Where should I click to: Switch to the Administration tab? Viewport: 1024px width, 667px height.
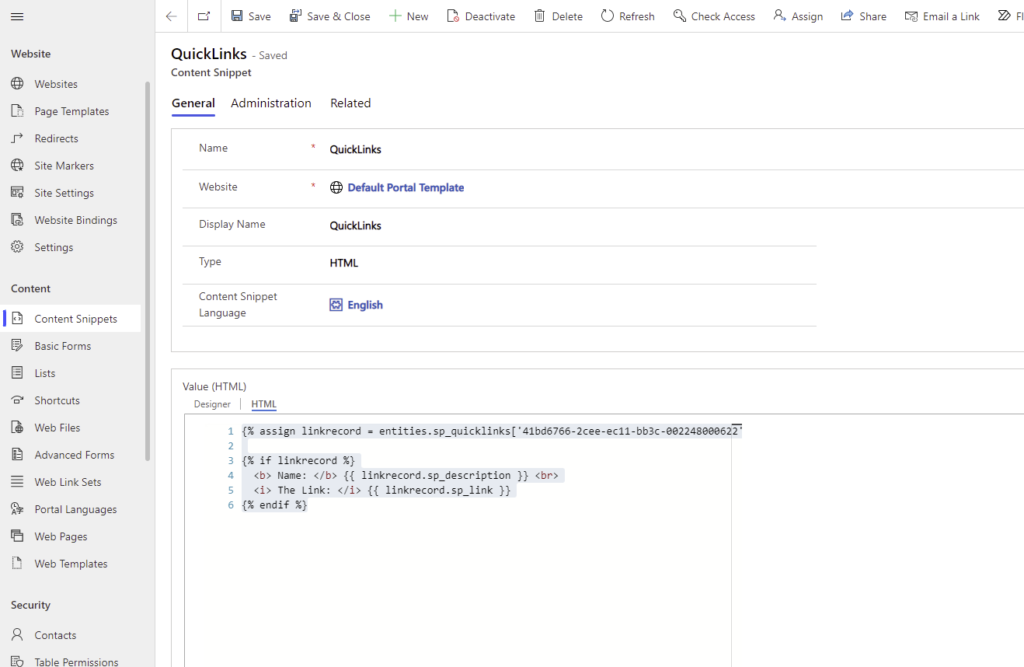(x=271, y=103)
